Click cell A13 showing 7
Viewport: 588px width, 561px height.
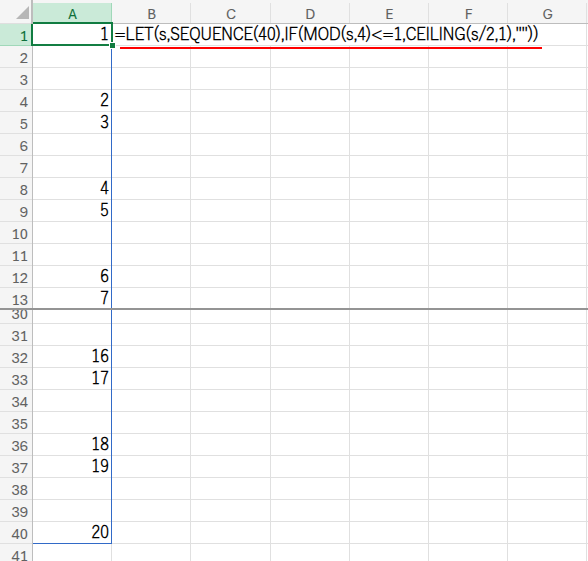pyautogui.click(x=72, y=298)
